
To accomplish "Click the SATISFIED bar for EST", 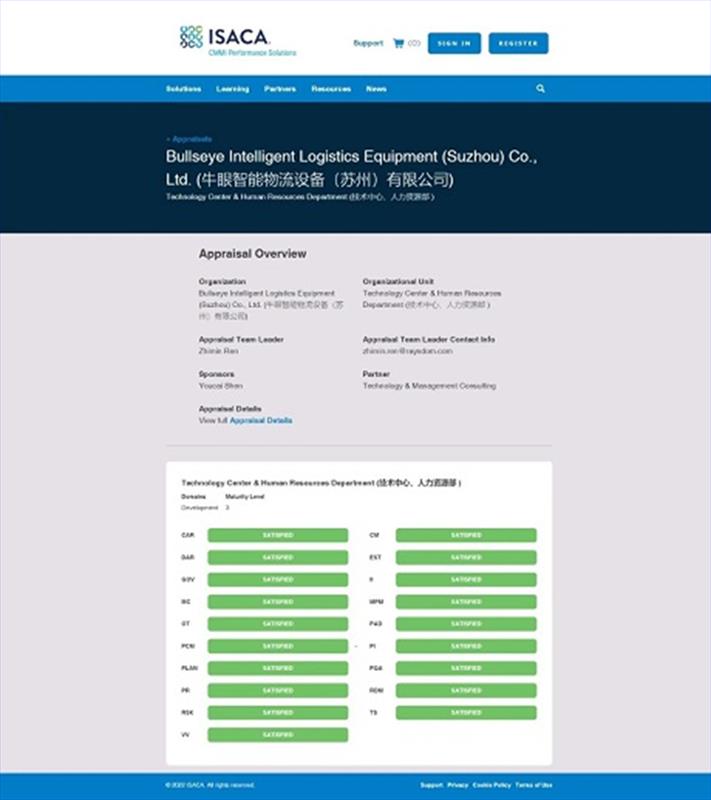I will (466, 557).
